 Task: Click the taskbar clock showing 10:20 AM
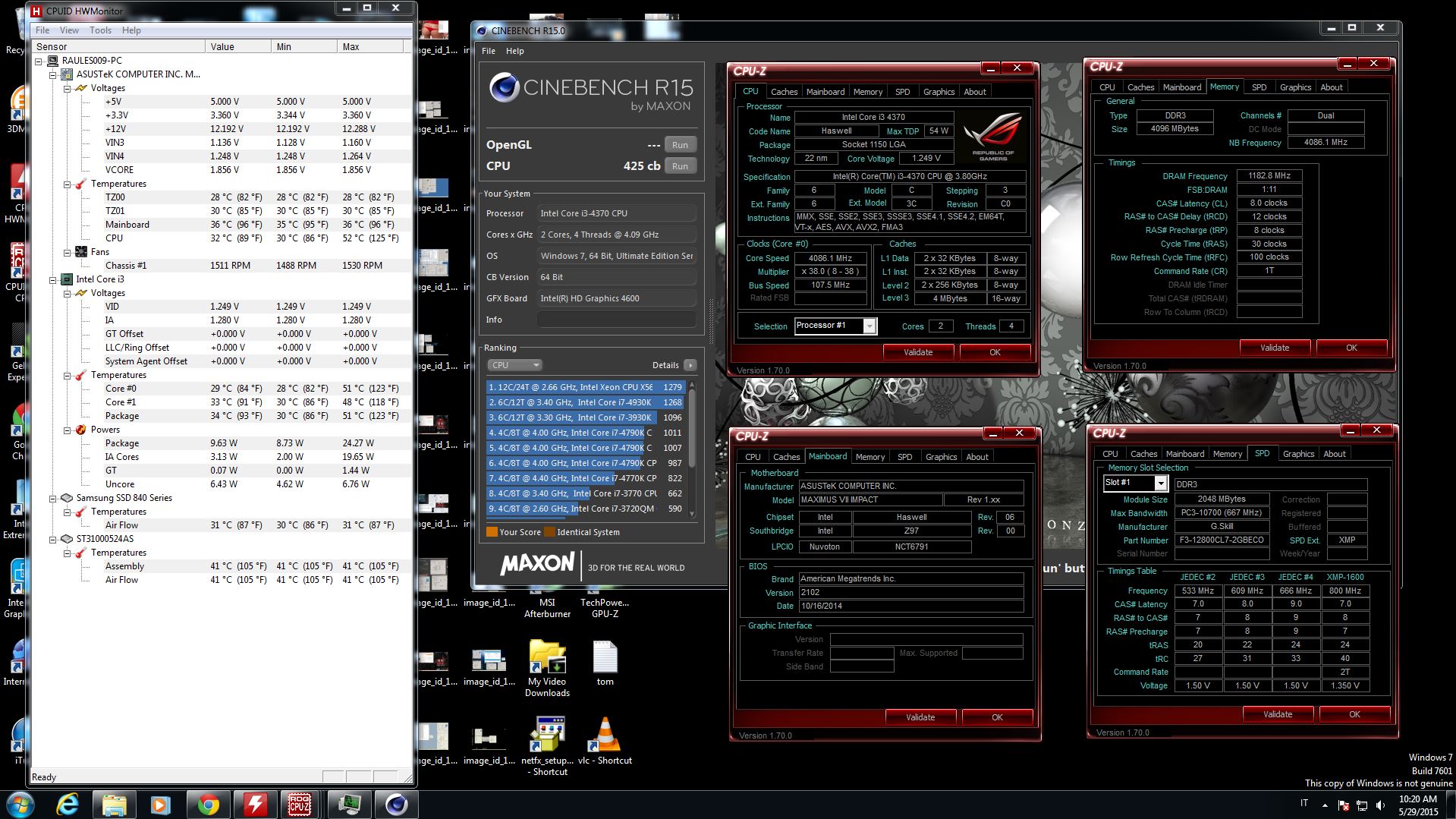pyautogui.click(x=1418, y=805)
